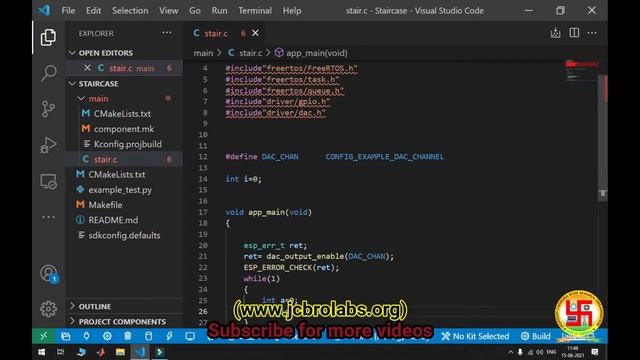Open the notification center on taskbar
The height and width of the screenshot is (360, 640).
coord(595,352)
